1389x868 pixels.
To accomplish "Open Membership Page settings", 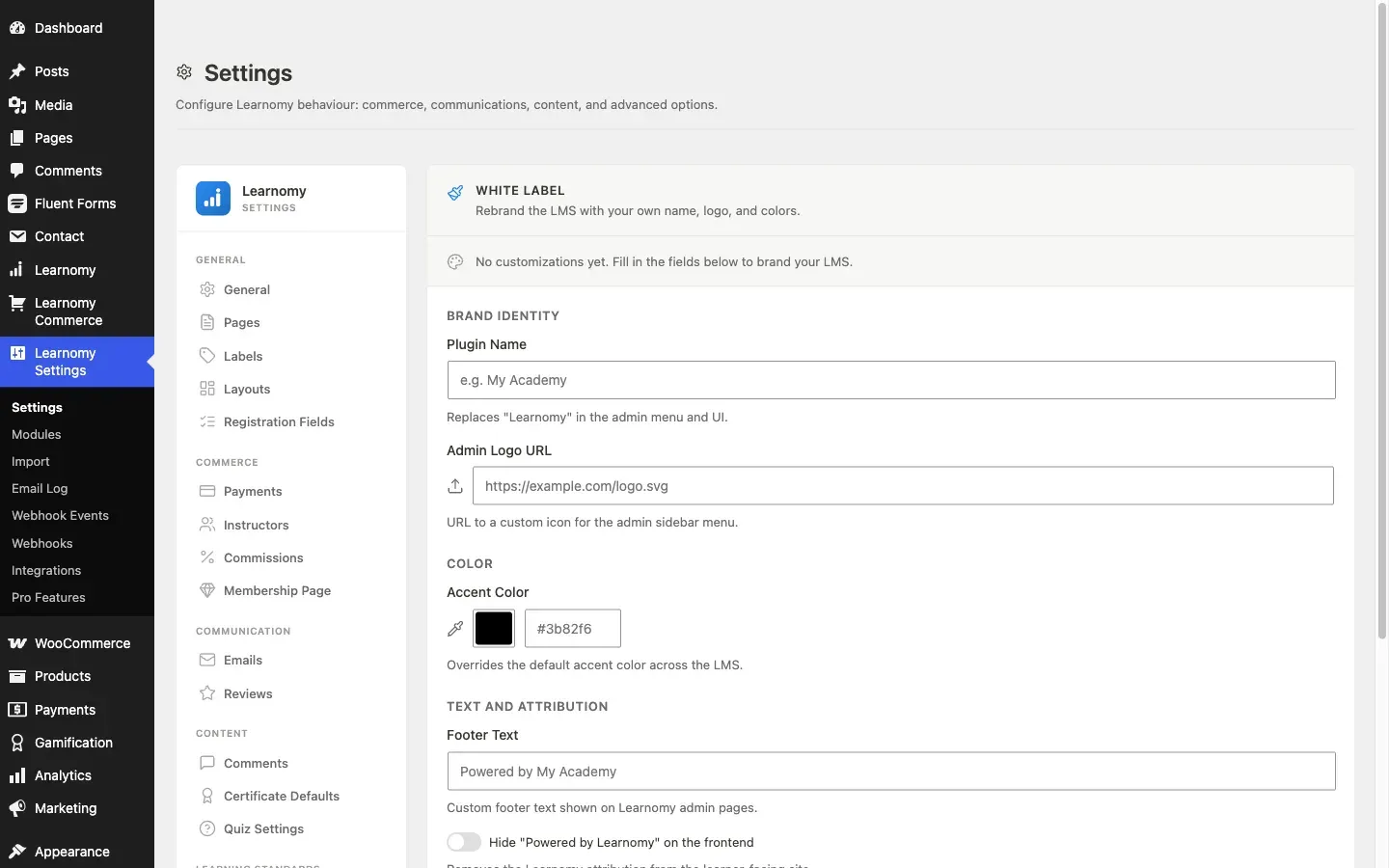I will point(291,590).
